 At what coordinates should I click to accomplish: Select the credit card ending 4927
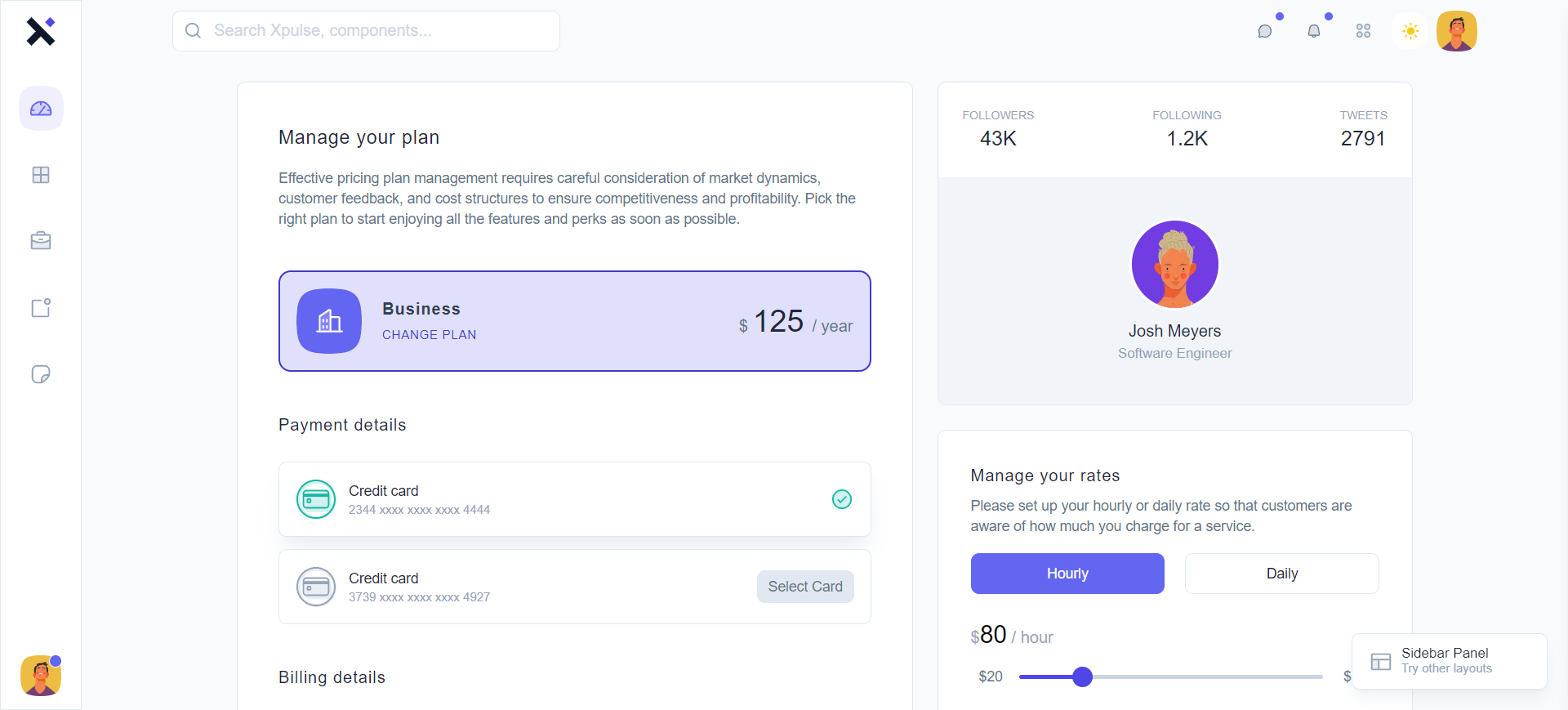[804, 587]
